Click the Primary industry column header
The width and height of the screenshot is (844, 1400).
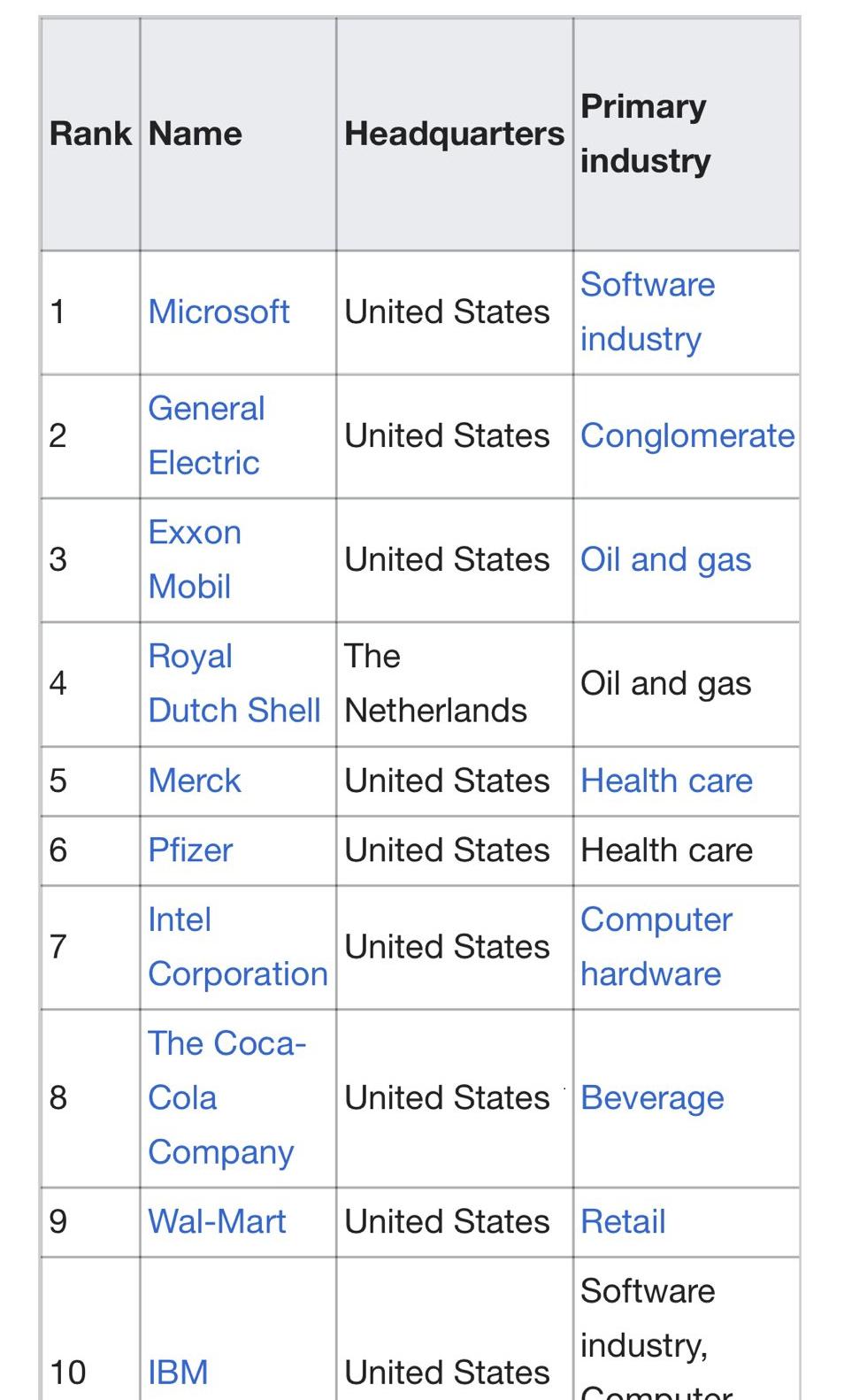pos(687,134)
